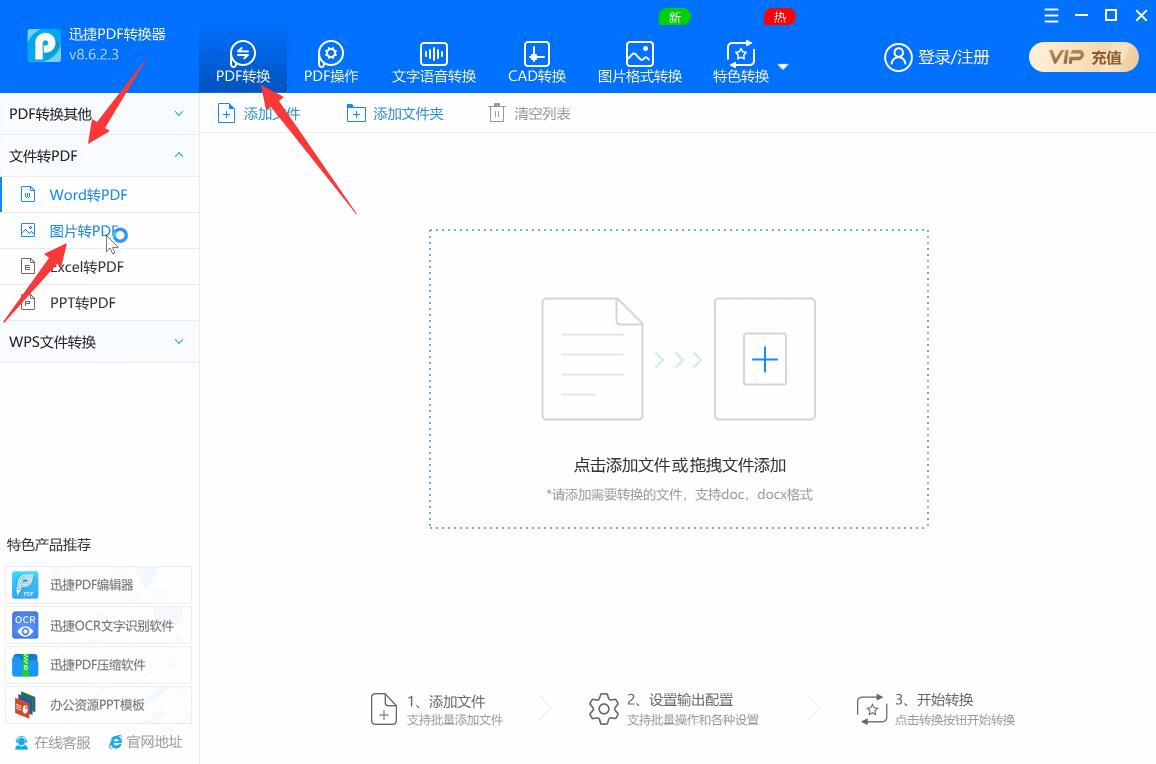Open the 在线客服 link
Image resolution: width=1156 pixels, height=764 pixels.
[x=52, y=743]
